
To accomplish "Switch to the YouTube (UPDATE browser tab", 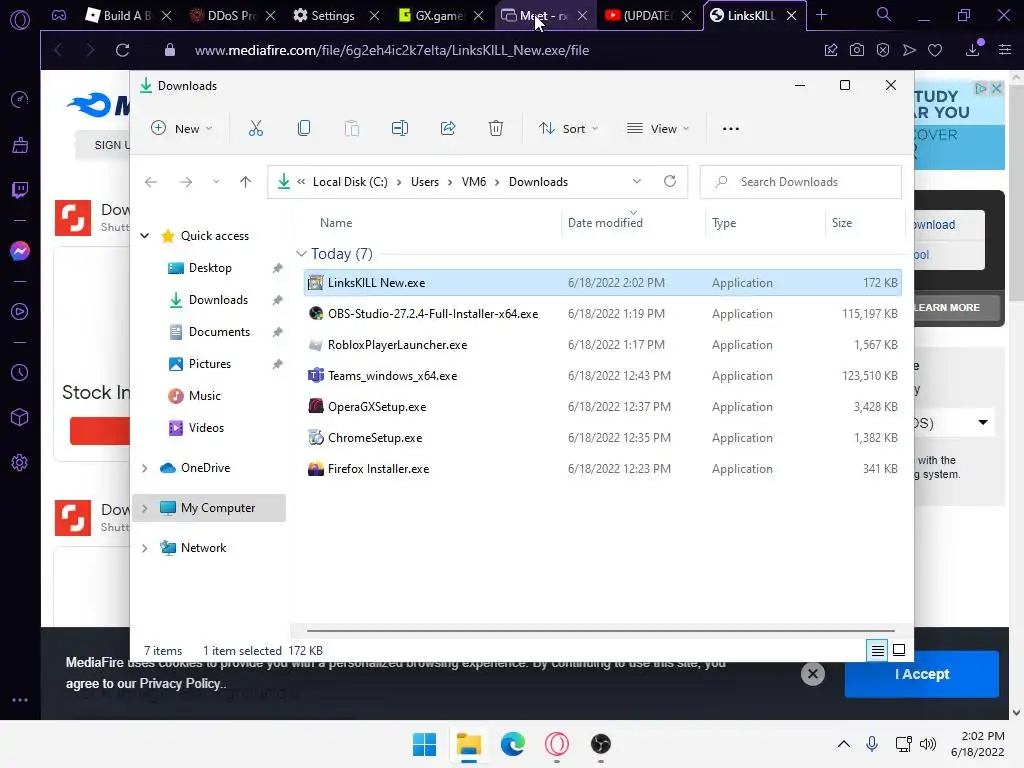I will (647, 15).
